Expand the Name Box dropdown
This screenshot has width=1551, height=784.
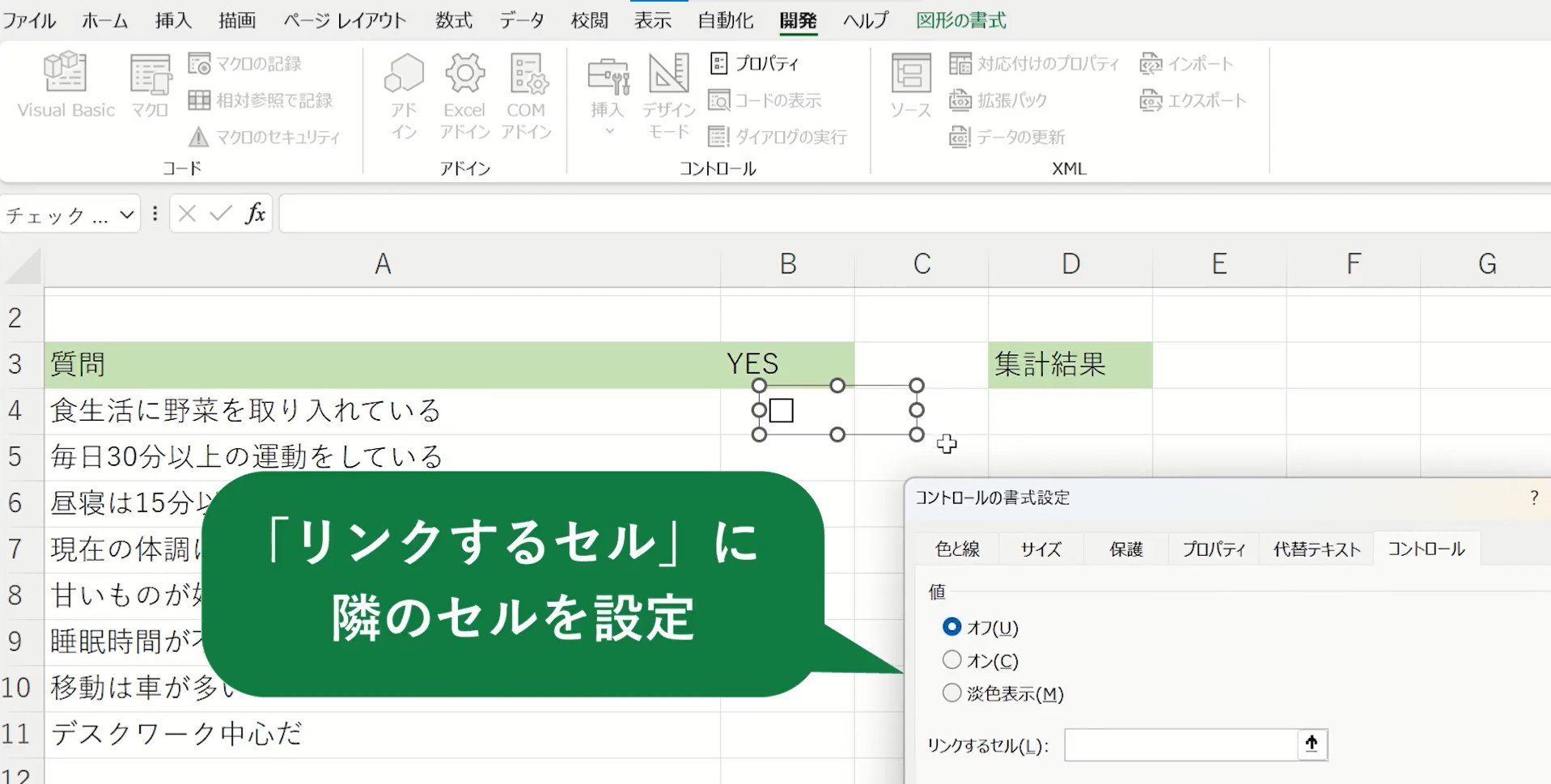126,214
